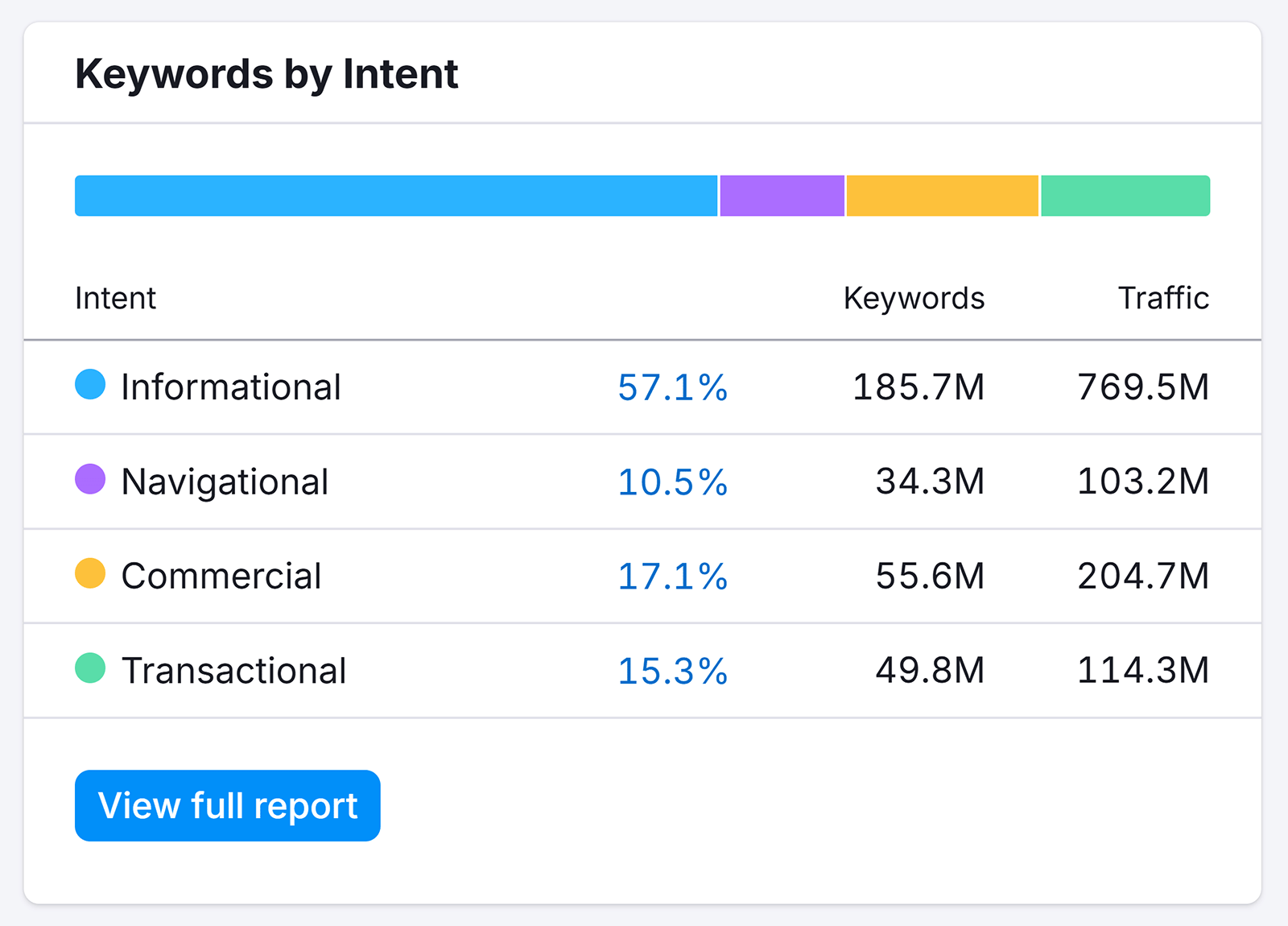
Task: Click the 57.1% Informational percentage link
Action: (672, 388)
